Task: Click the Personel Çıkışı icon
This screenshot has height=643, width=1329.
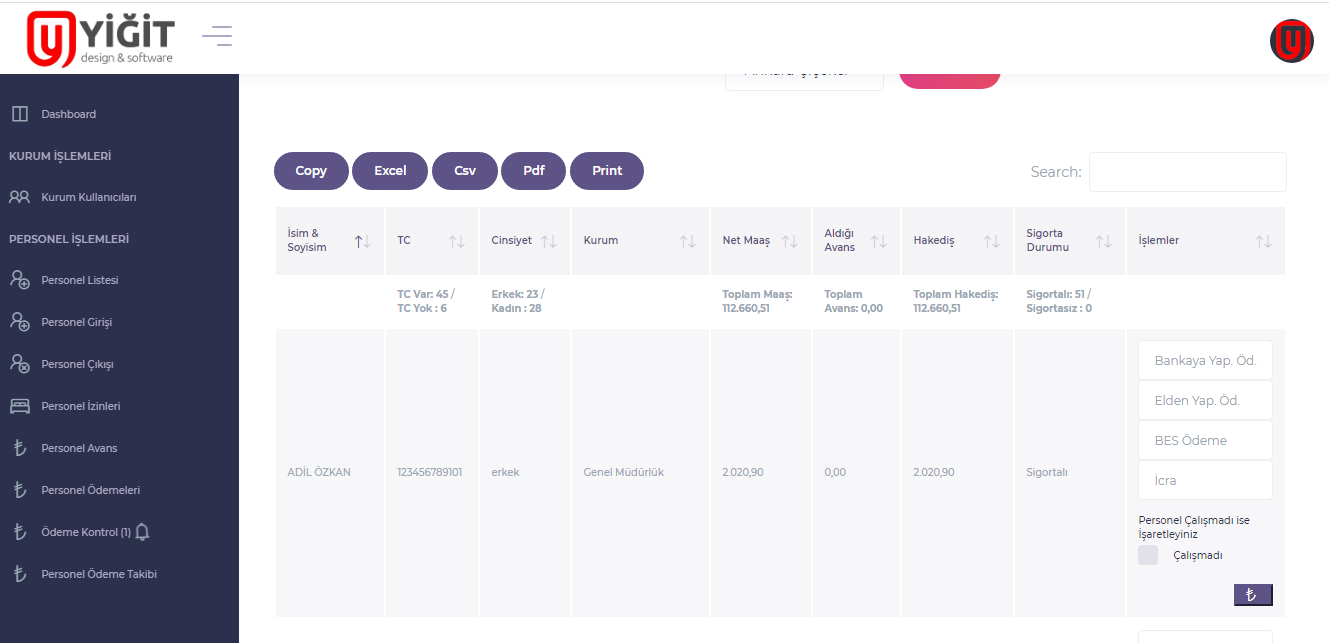Action: pos(20,364)
